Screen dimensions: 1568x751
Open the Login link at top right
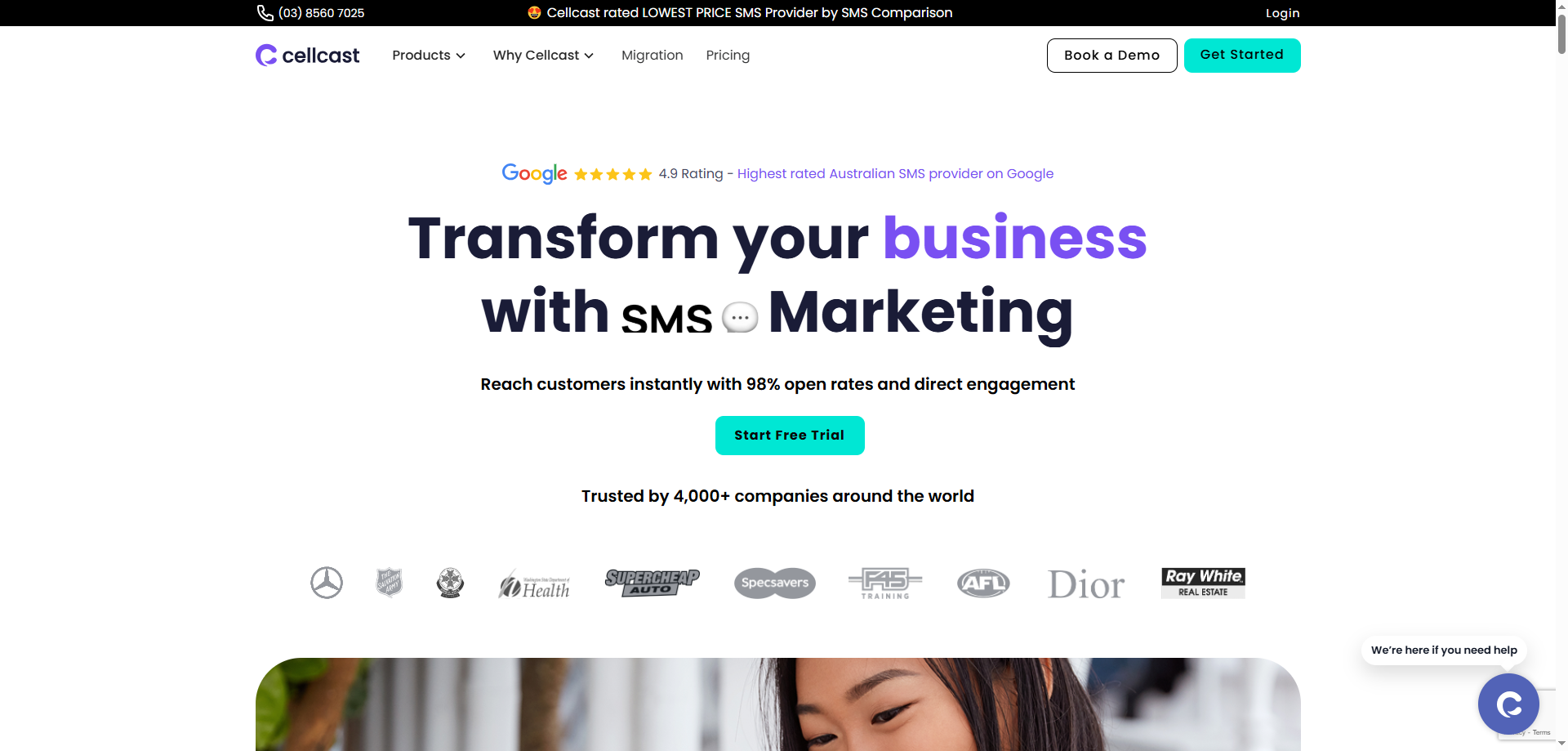1282,13
